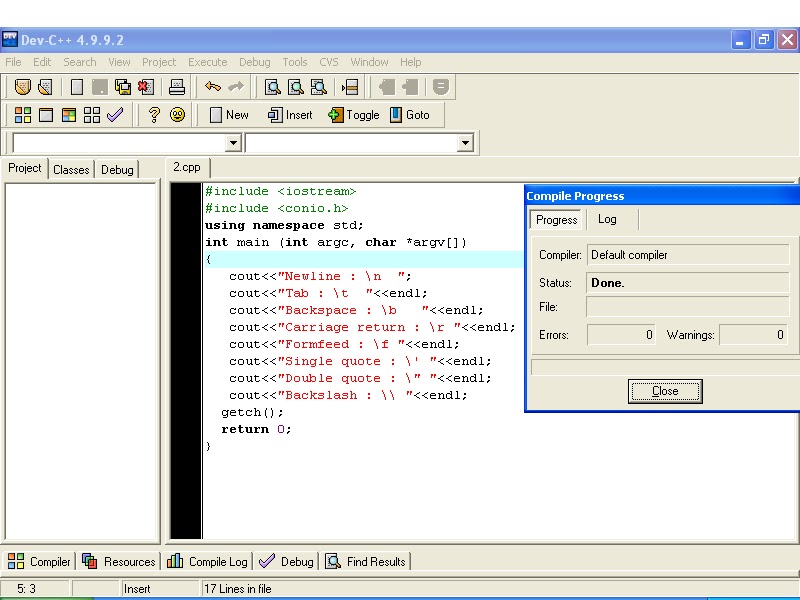Screen dimensions: 800x600
Task: Switch to the Classes side tab
Action: (71, 169)
